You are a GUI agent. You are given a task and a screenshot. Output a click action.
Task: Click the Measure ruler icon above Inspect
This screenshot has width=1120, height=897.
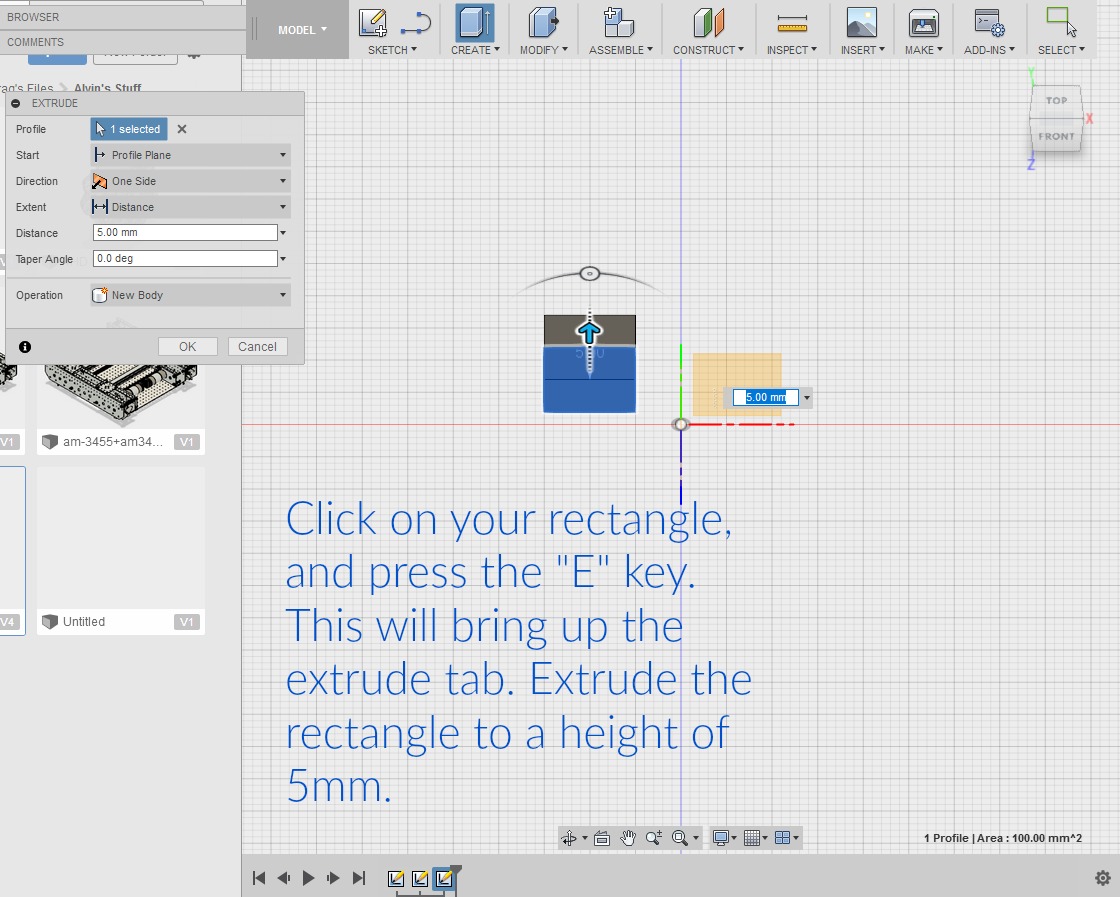tap(792, 22)
